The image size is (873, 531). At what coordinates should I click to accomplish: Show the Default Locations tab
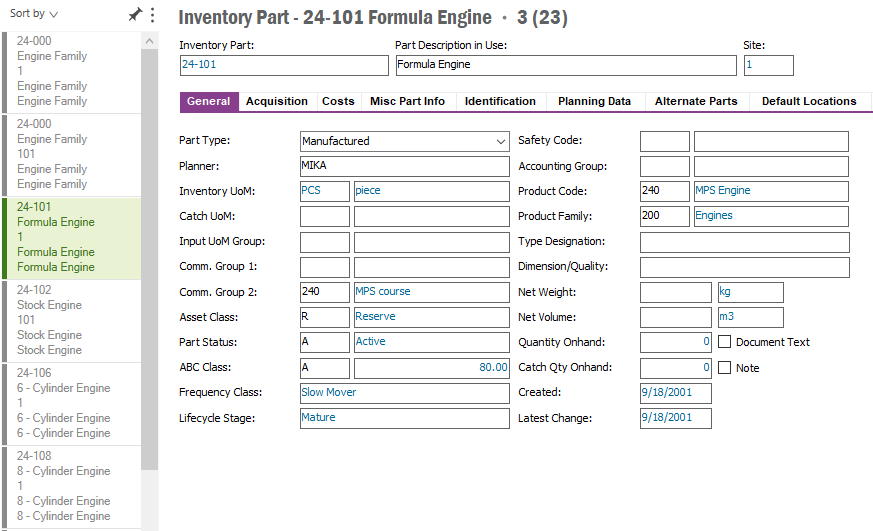[x=809, y=101]
